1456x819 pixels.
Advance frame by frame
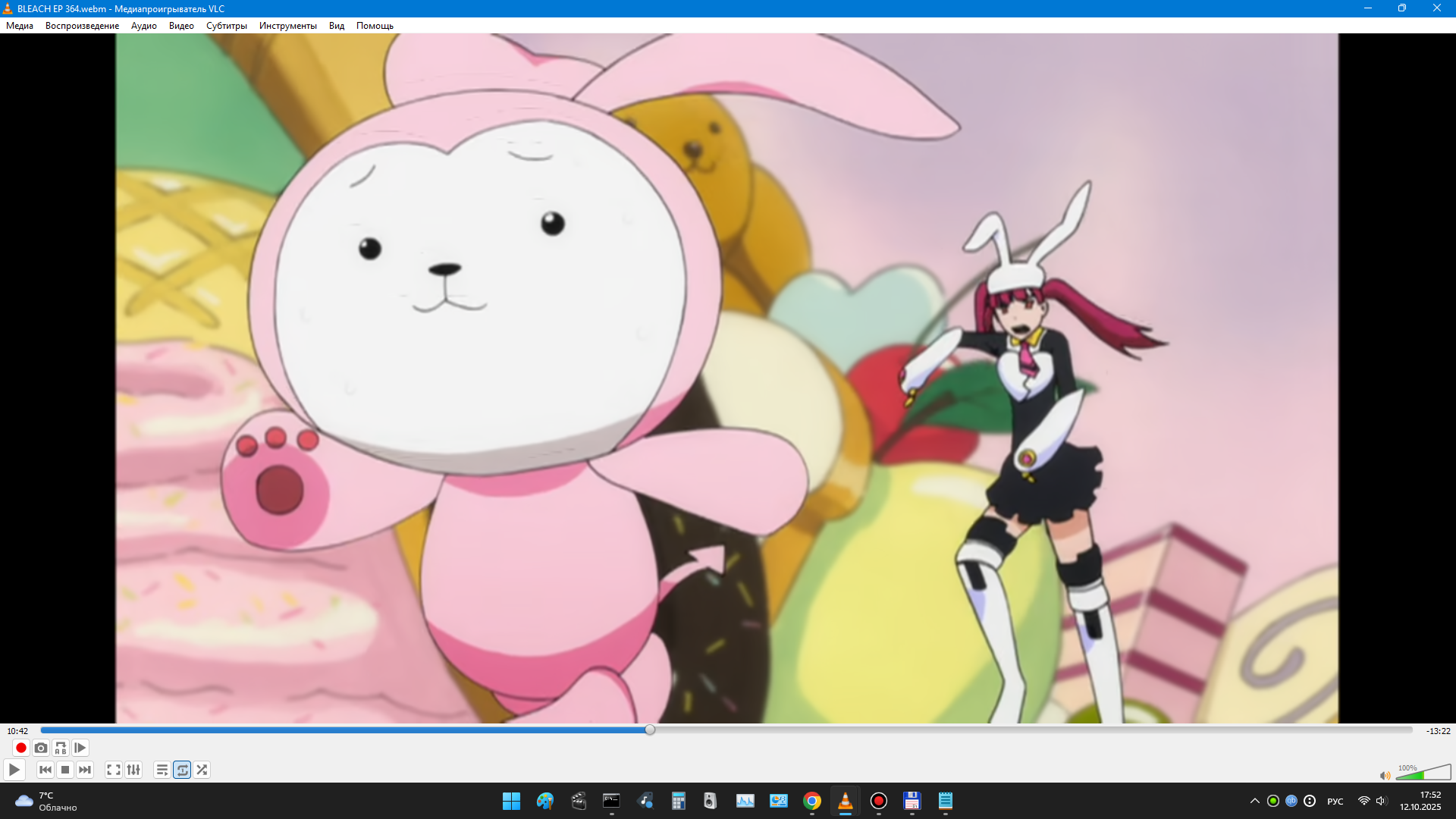coord(80,748)
